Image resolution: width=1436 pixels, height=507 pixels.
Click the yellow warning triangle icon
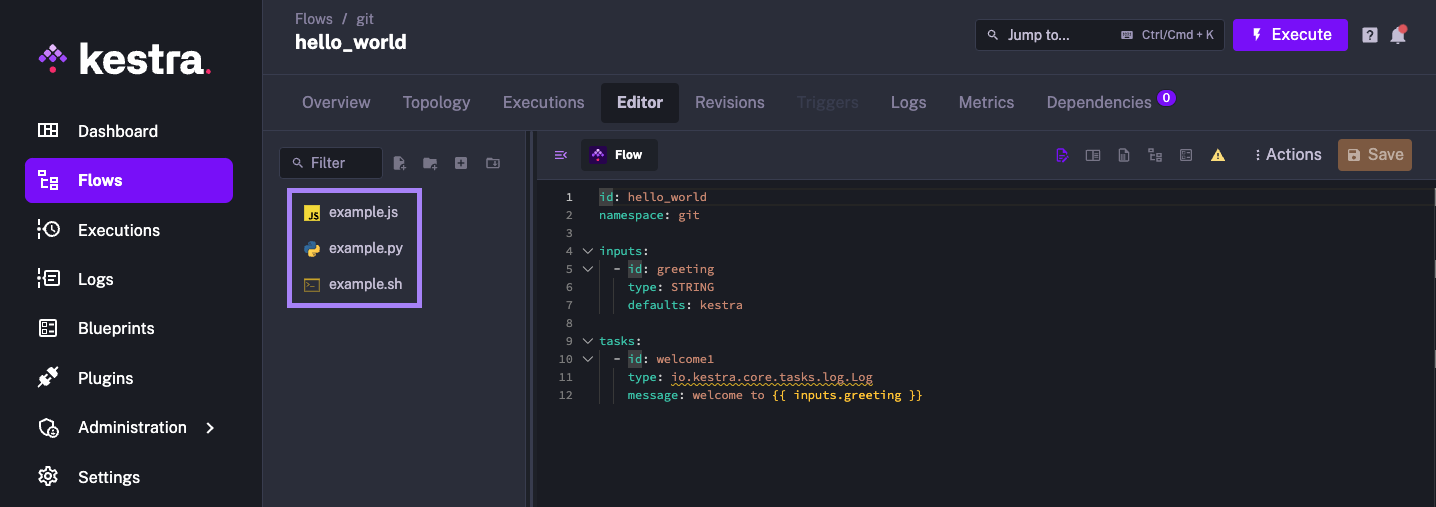tap(1217, 155)
